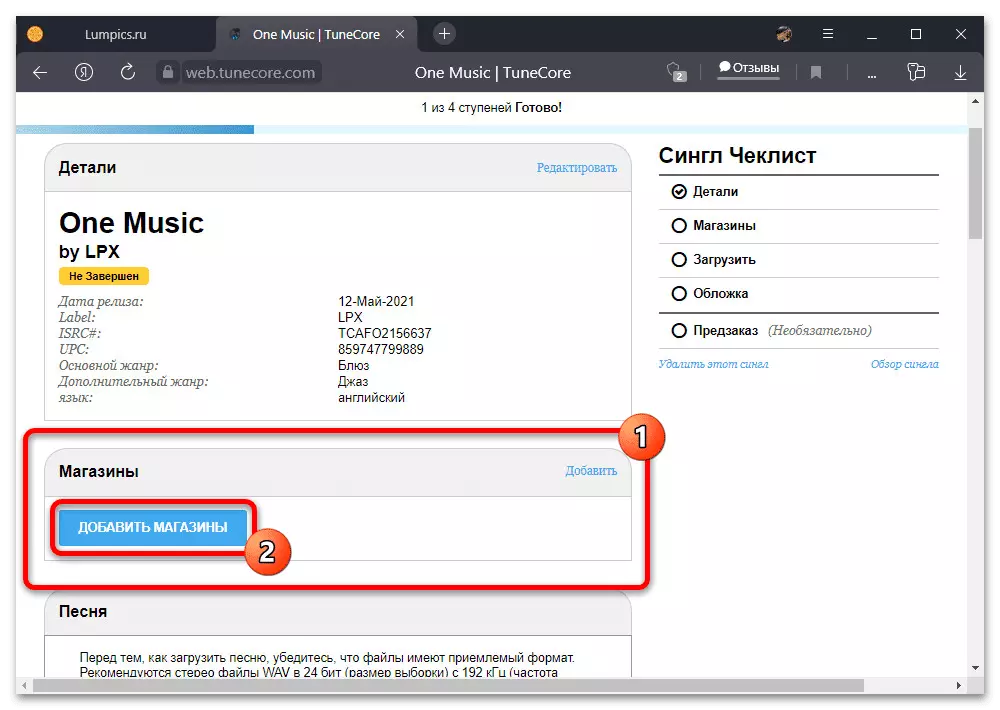
Task: Click the Отзывы reviews button
Action: point(749,68)
